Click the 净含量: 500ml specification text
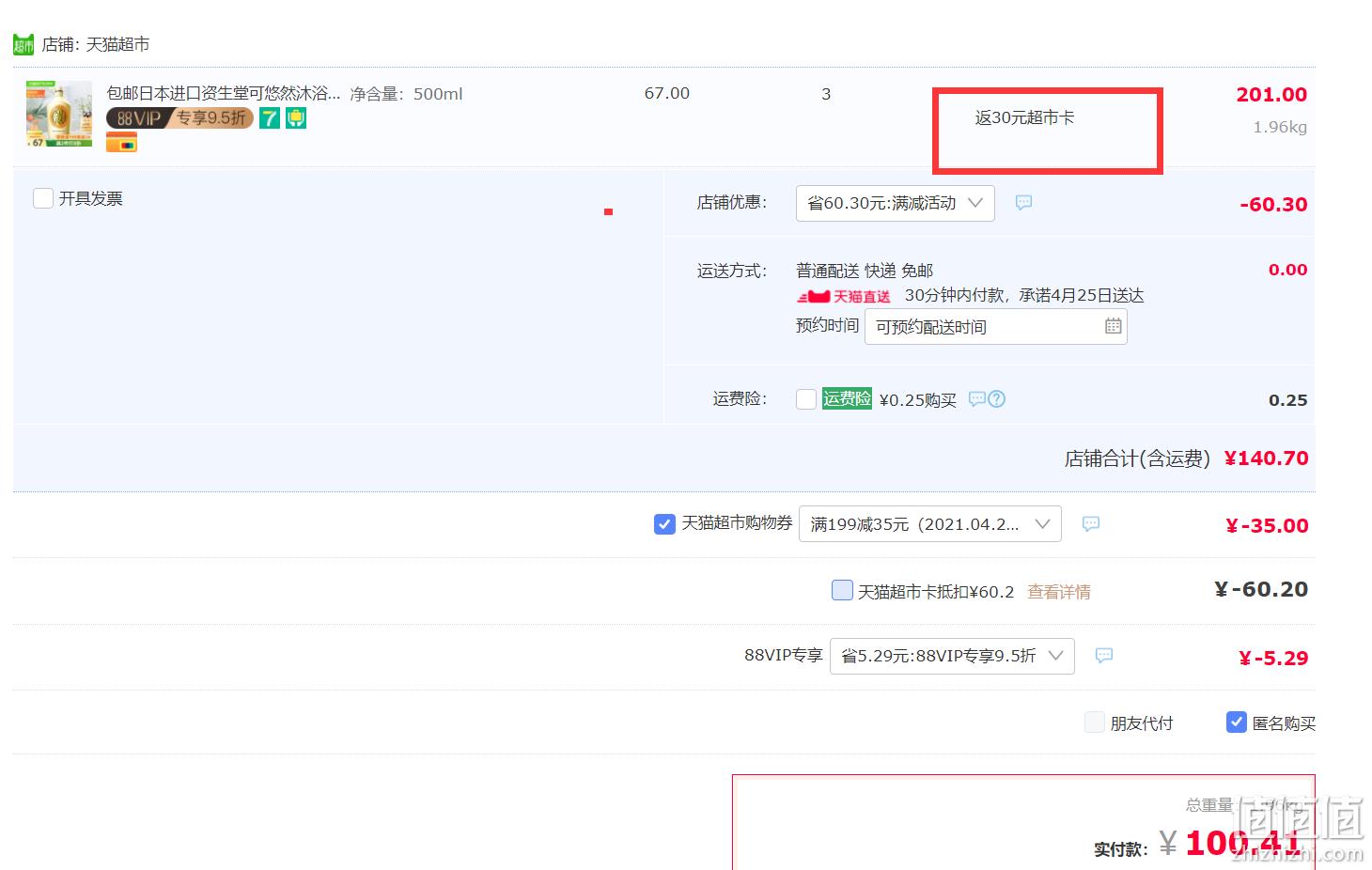Viewport: 1372px width, 870px height. (406, 94)
